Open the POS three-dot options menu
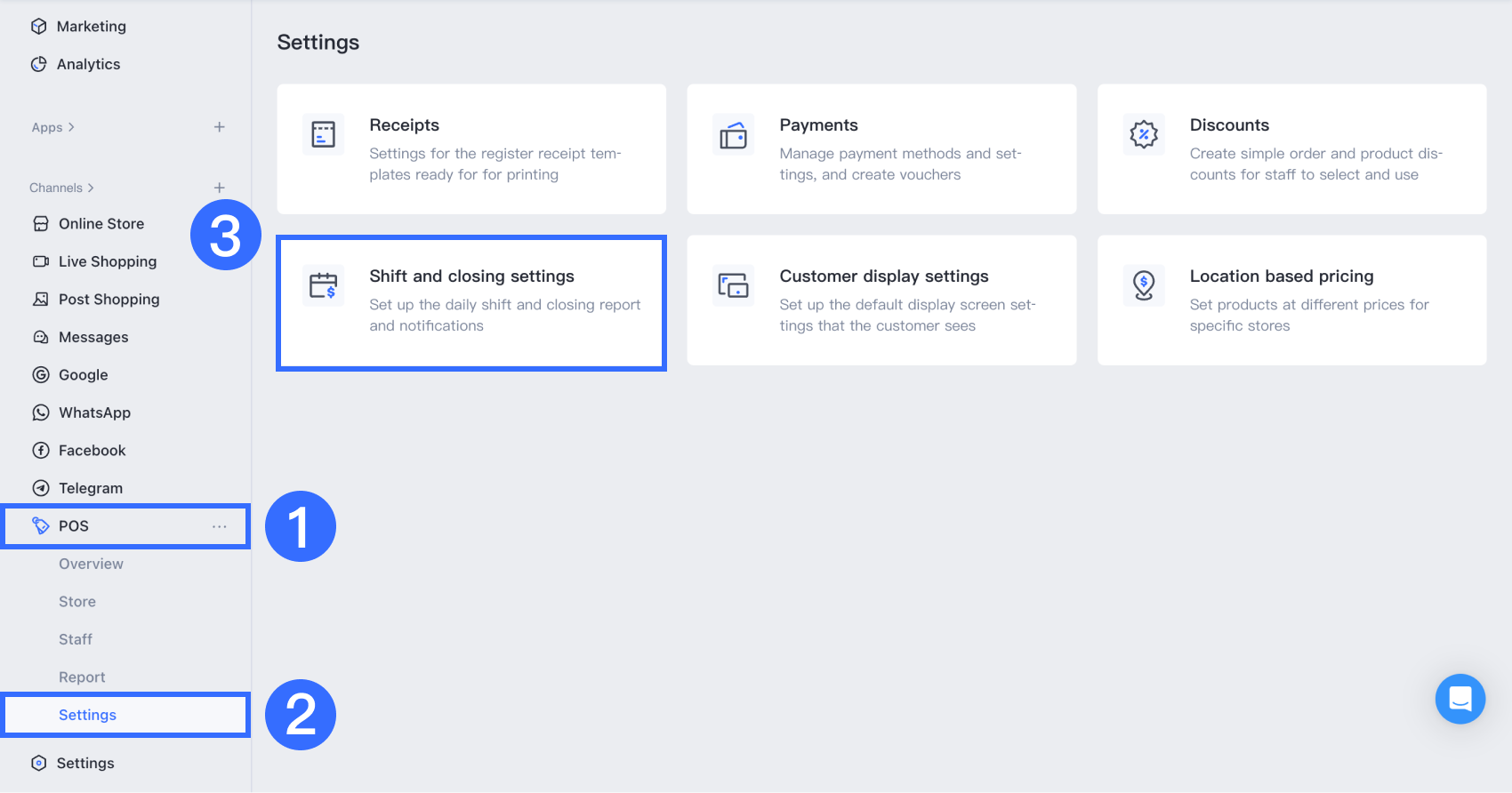The width and height of the screenshot is (1512, 793). 220,526
